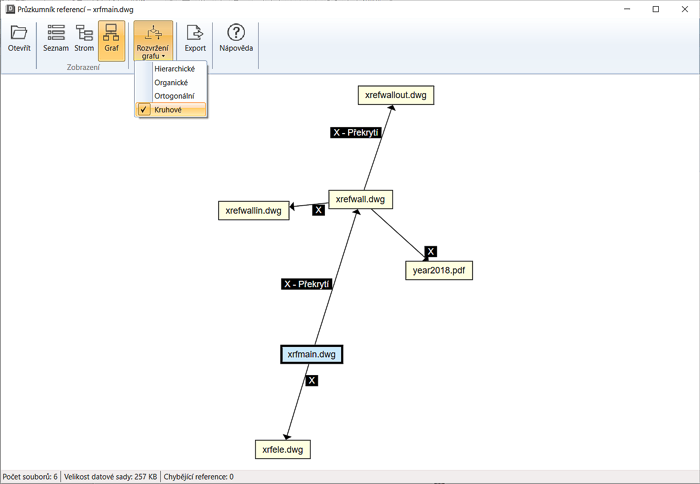Image resolution: width=700 pixels, height=484 pixels.
Task: Switch to Seznam list view
Action: 56,34
